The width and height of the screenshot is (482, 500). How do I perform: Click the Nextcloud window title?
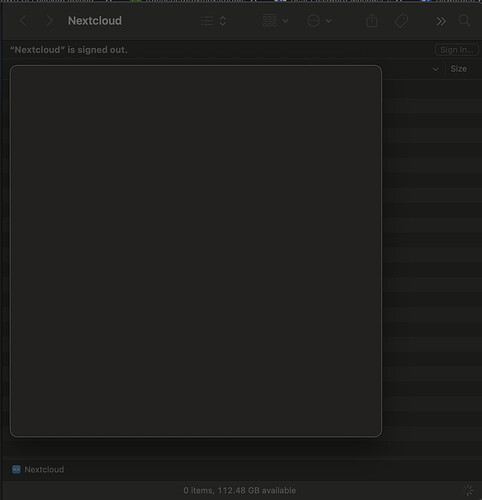click(x=95, y=21)
